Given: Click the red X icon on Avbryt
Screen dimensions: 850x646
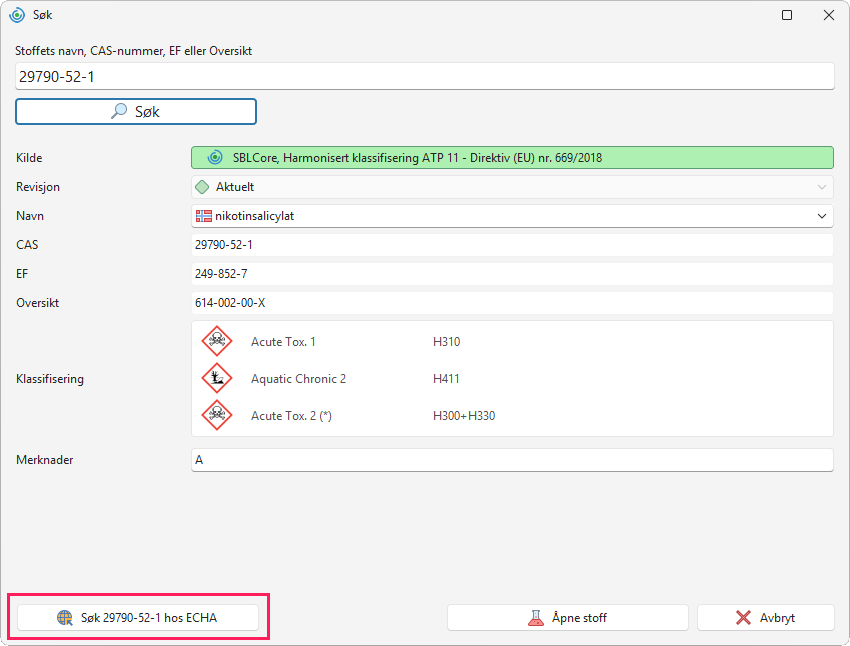Looking at the screenshot, I should pyautogui.click(x=743, y=618).
